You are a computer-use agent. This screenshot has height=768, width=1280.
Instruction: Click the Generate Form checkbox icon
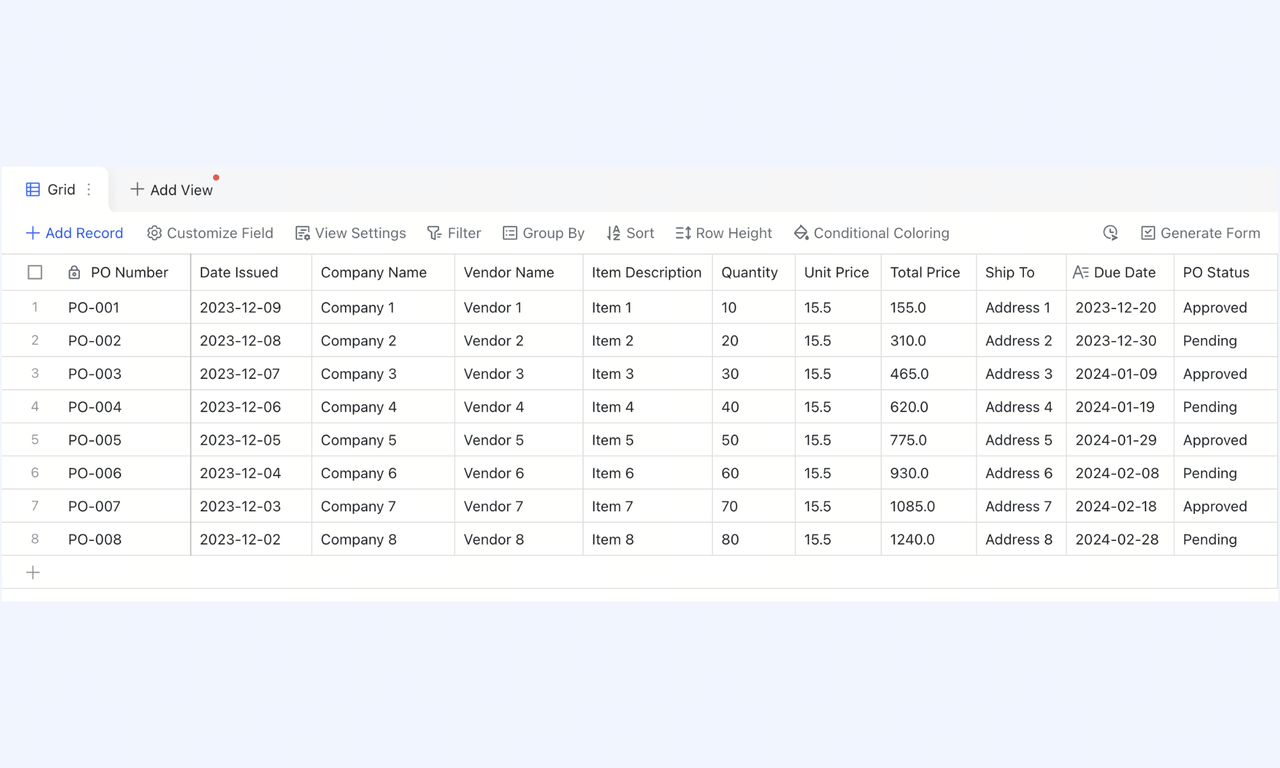[1148, 233]
